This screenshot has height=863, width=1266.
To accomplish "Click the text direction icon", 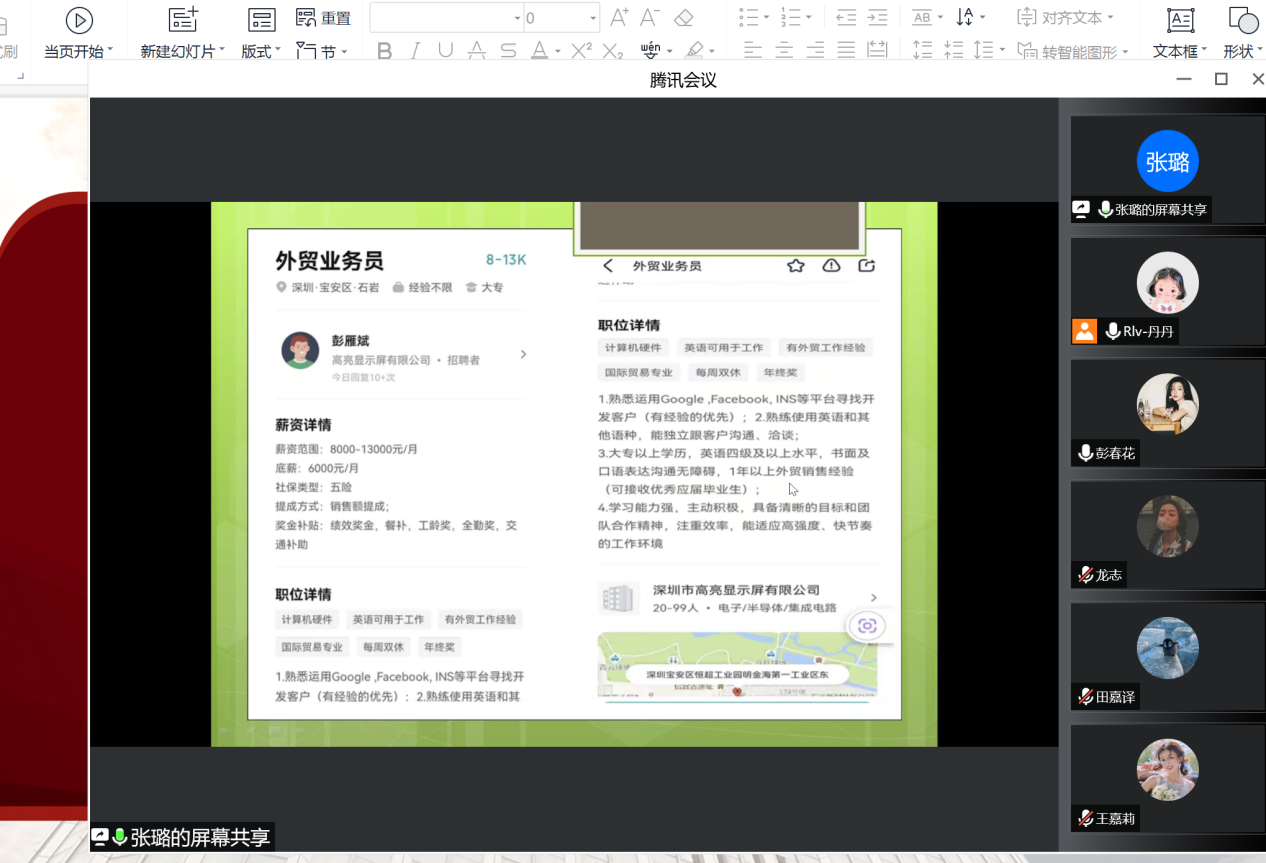I will coord(965,18).
